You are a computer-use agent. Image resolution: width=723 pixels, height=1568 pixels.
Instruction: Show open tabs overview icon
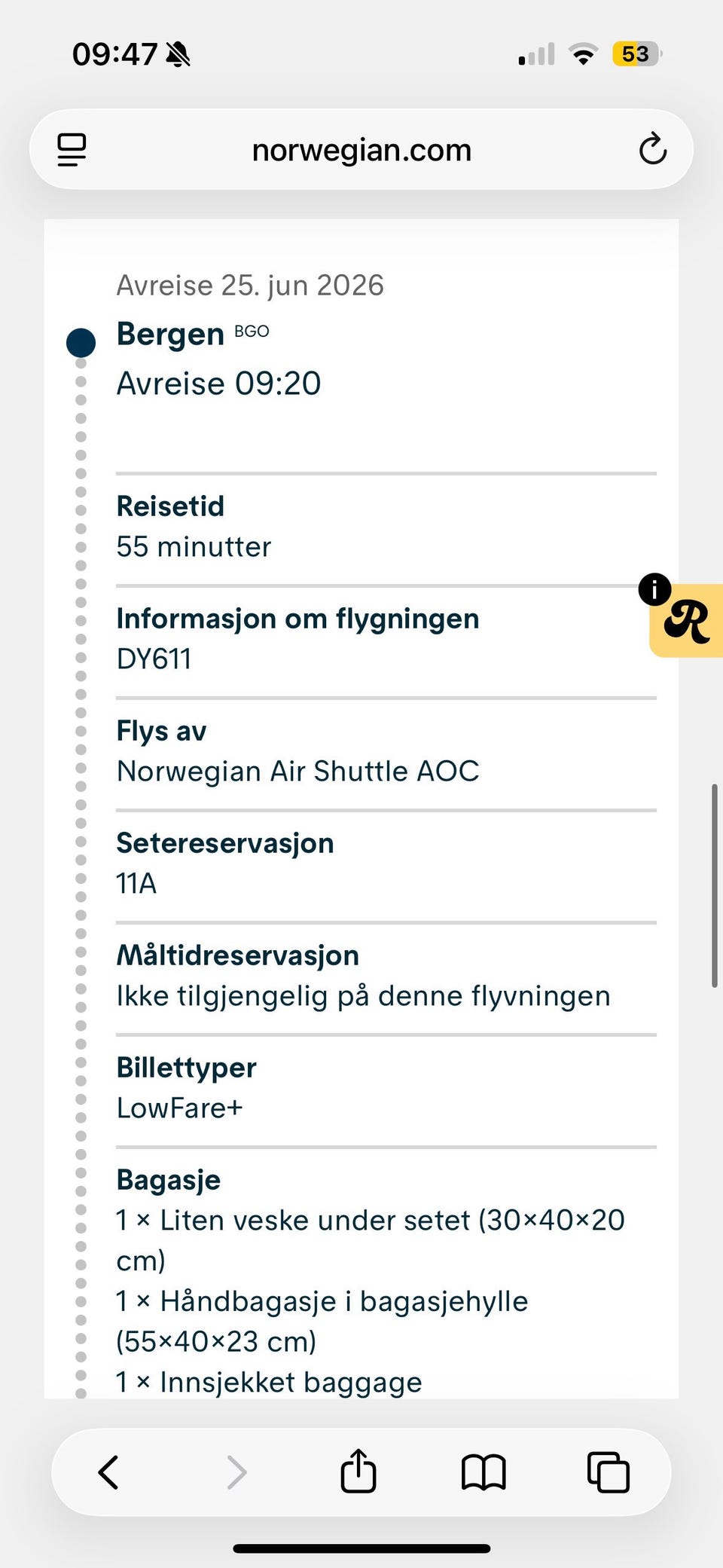[608, 1472]
